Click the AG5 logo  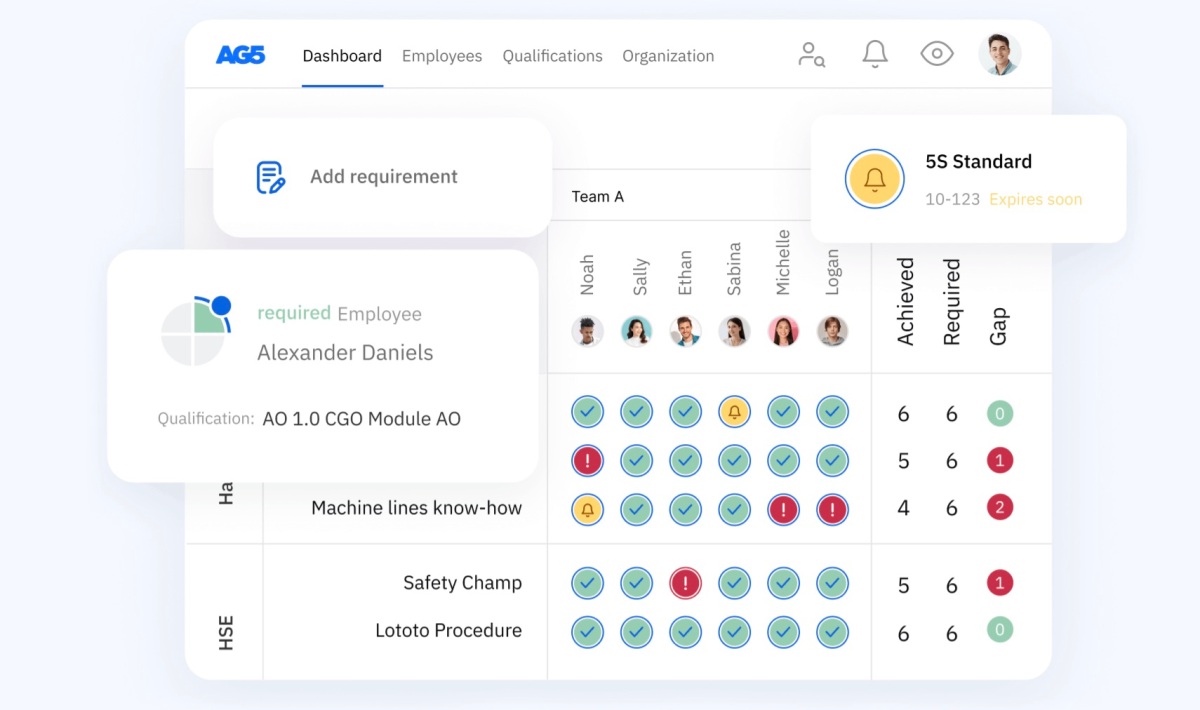click(240, 56)
